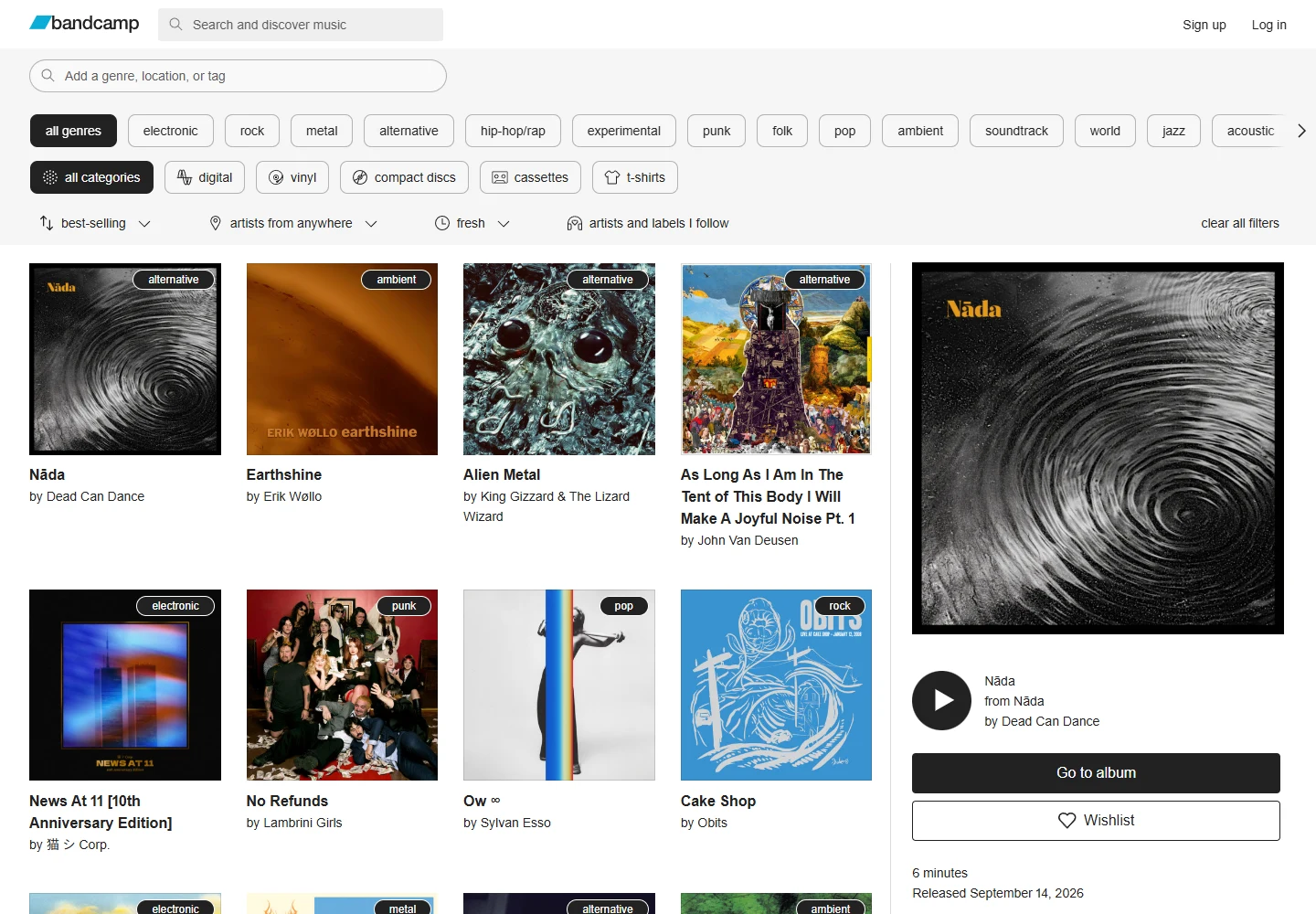
Task: Click the sort arrows icon beside best-selling
Action: pyautogui.click(x=47, y=223)
